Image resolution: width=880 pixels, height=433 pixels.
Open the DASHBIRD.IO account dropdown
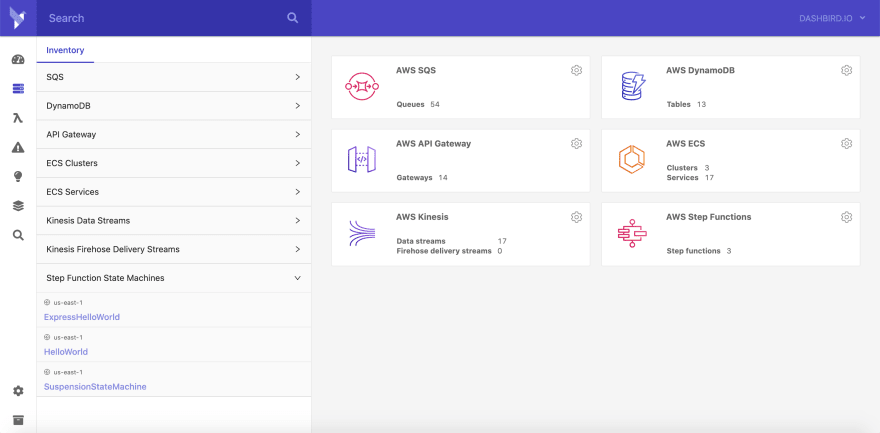coord(832,19)
